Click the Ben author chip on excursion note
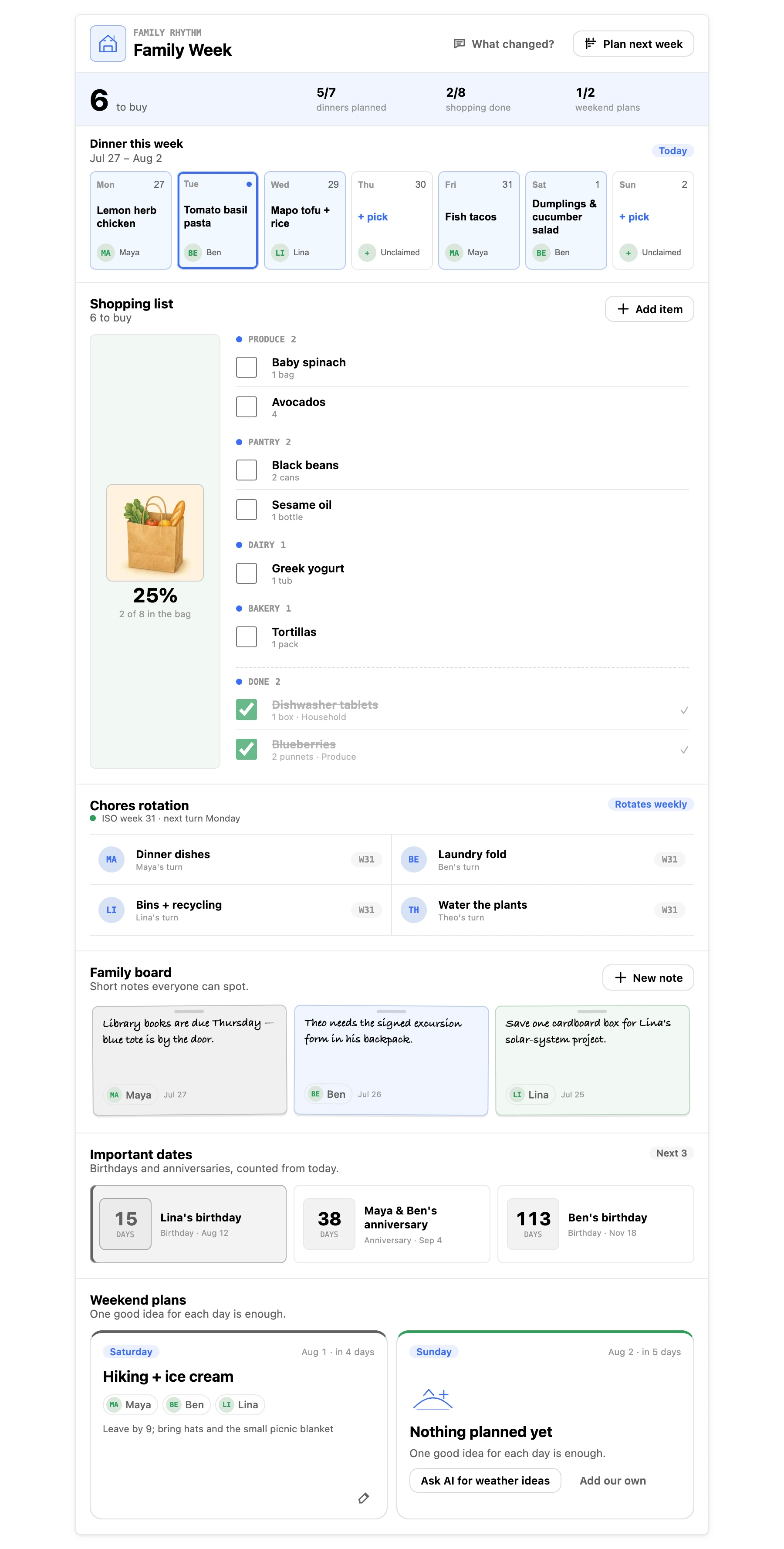 pos(328,1094)
